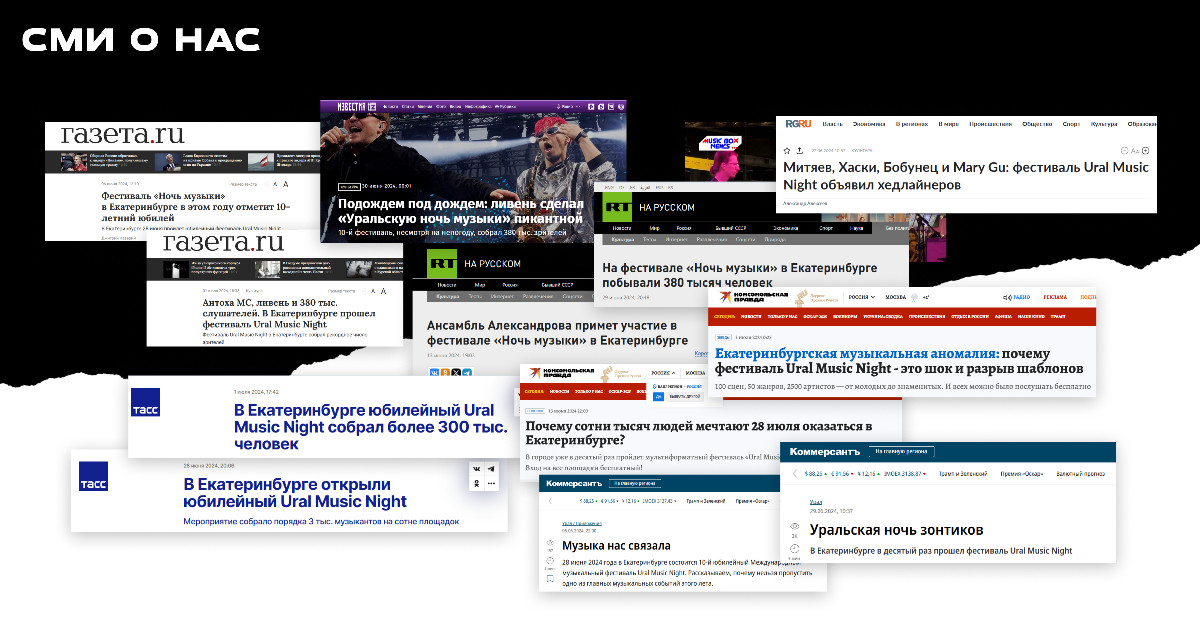This screenshot has height=630, width=1200.
Task: Click the larger font A icon in the 10-летний юбилей Gazeta article
Action: click(287, 184)
